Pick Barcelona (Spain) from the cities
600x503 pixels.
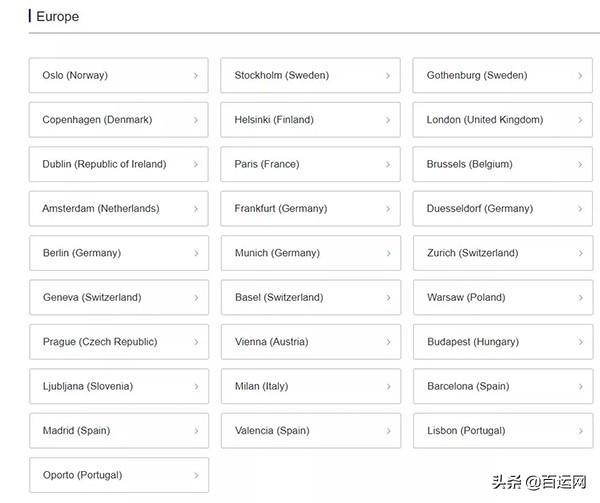[x=467, y=386]
